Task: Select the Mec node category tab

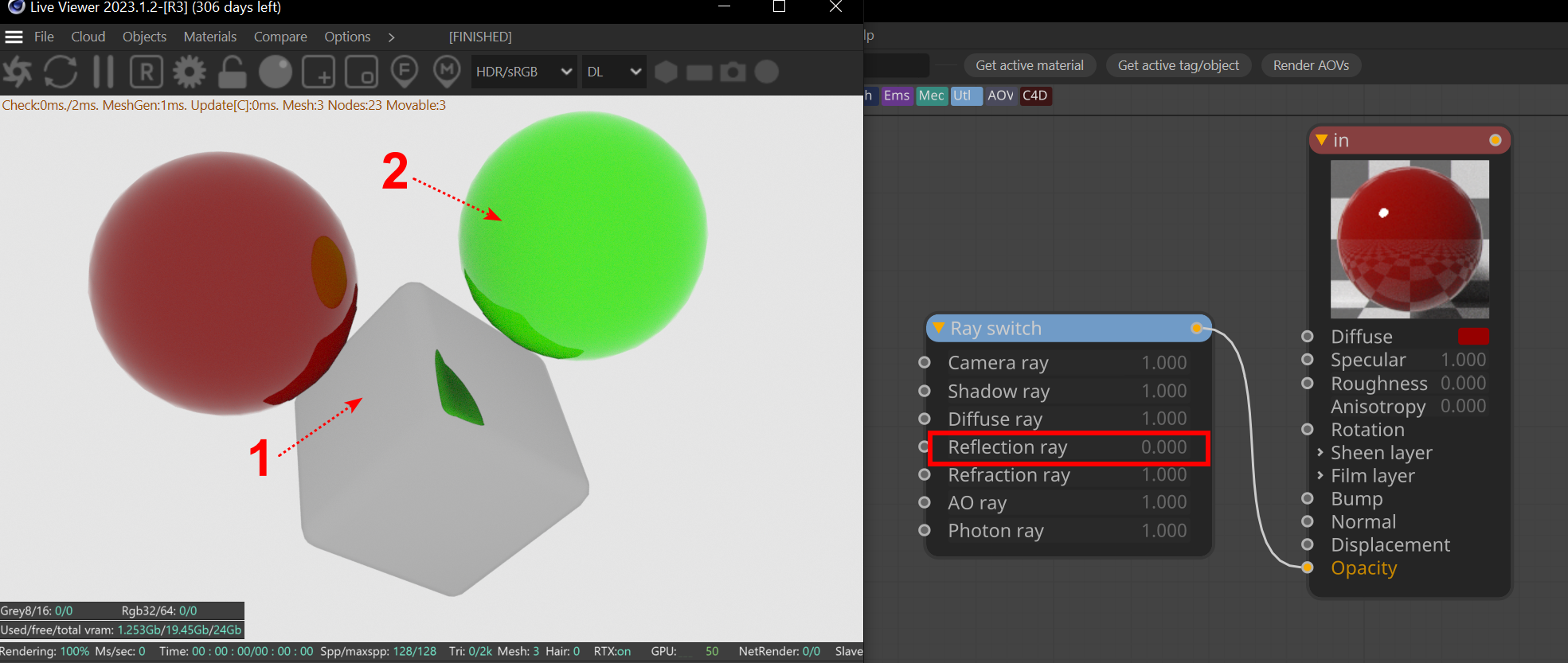Action: [x=931, y=96]
